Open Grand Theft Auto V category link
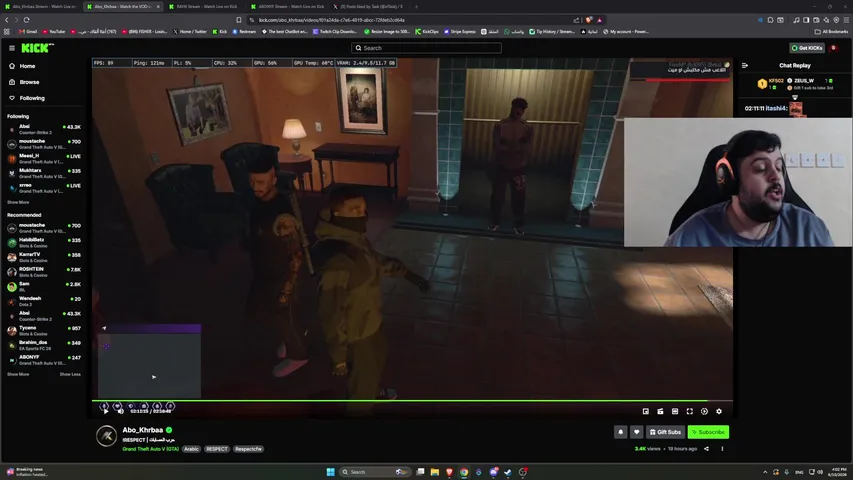 (151, 449)
